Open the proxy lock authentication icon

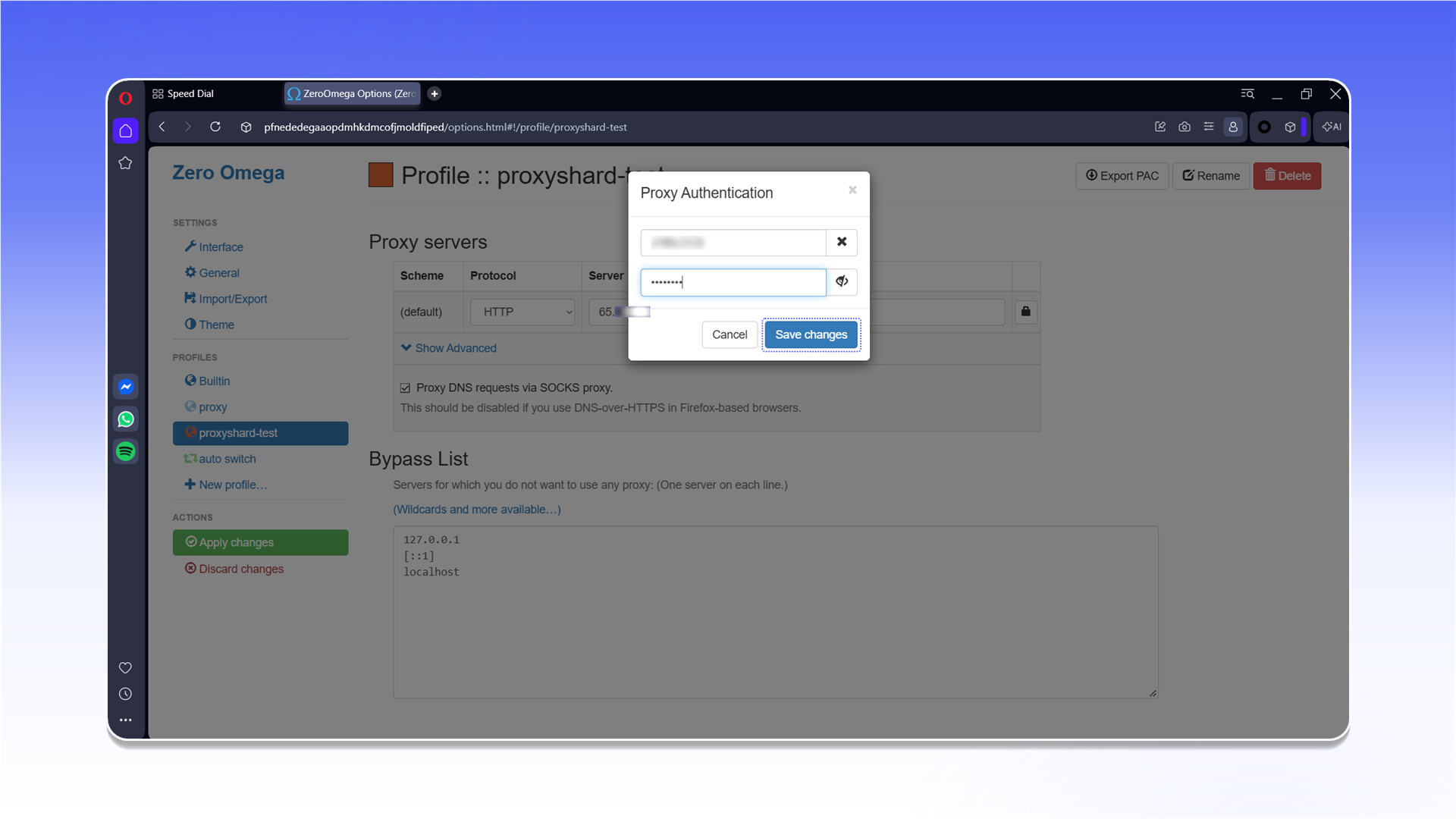[1025, 311]
